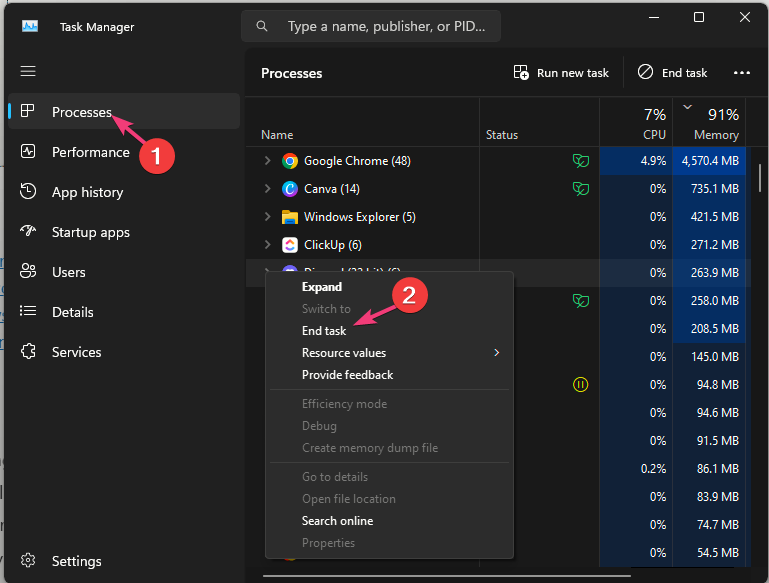Click the Google Chrome app icon
The image size is (769, 583).
click(290, 161)
